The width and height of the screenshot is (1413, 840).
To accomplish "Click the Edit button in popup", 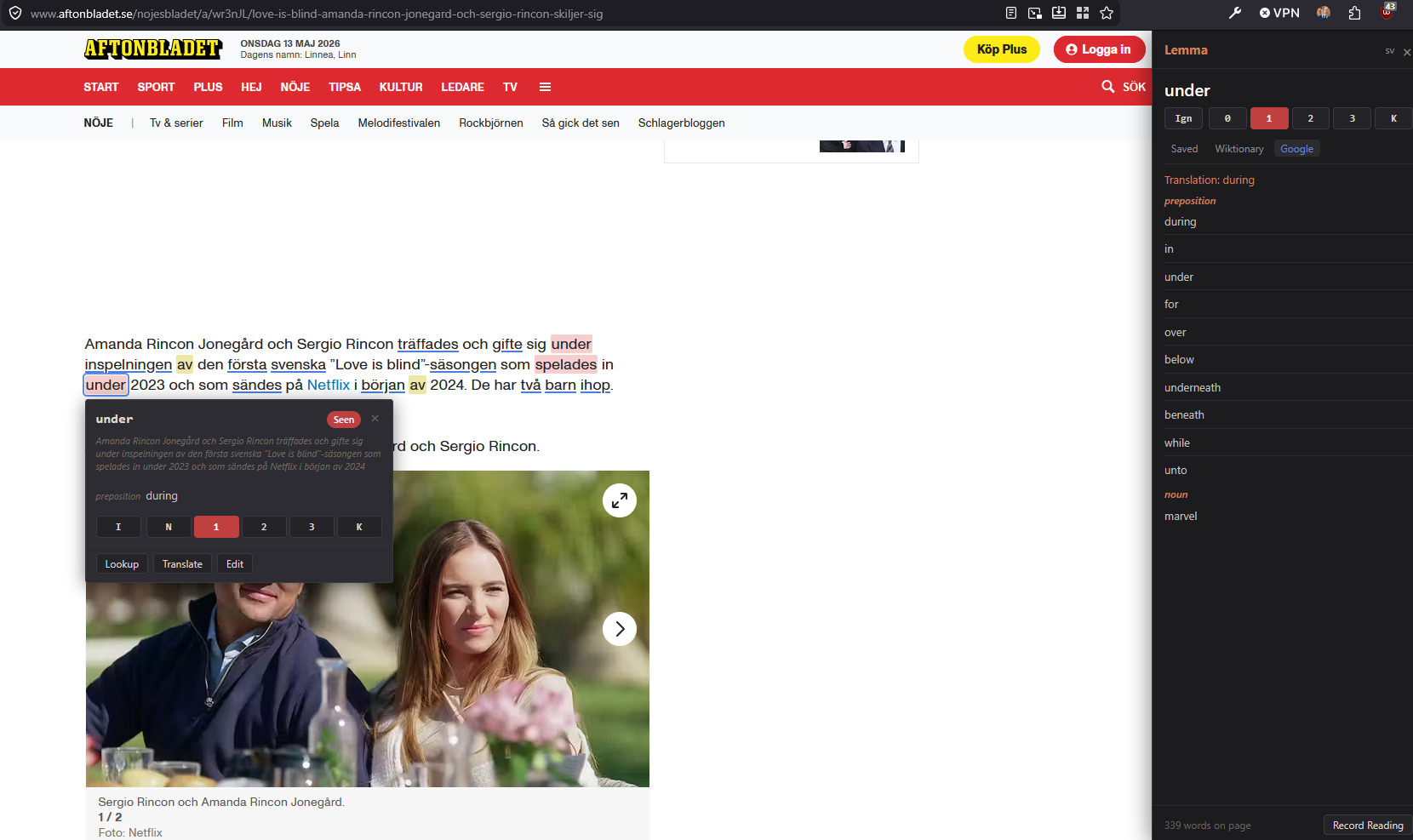I will click(235, 564).
